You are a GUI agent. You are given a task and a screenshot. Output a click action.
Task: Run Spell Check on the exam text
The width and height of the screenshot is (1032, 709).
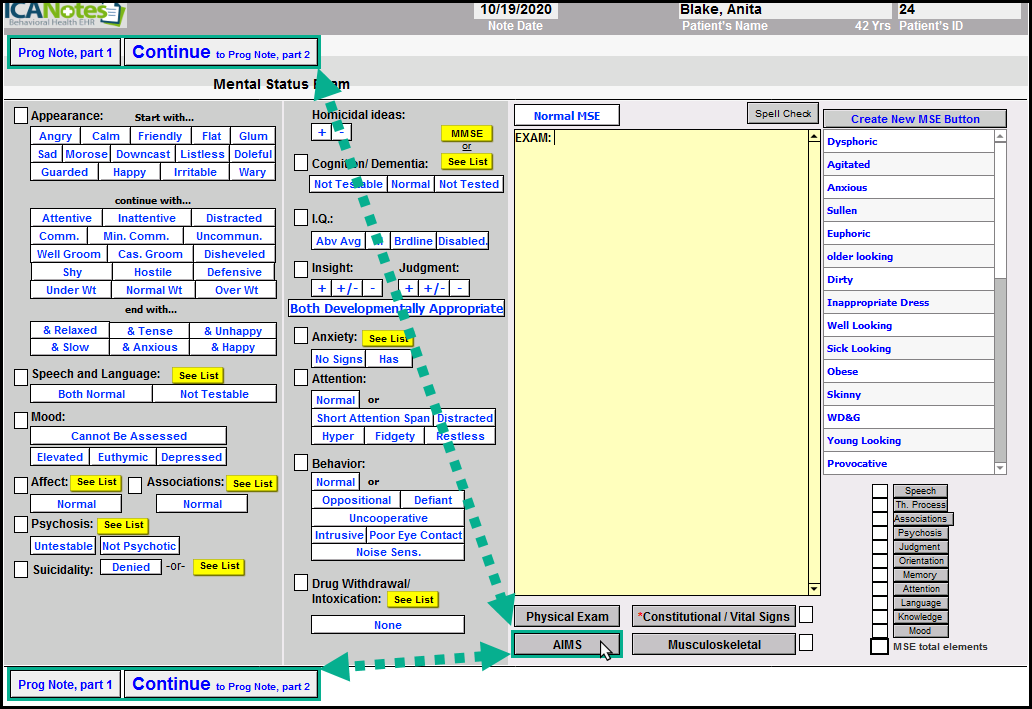[782, 114]
